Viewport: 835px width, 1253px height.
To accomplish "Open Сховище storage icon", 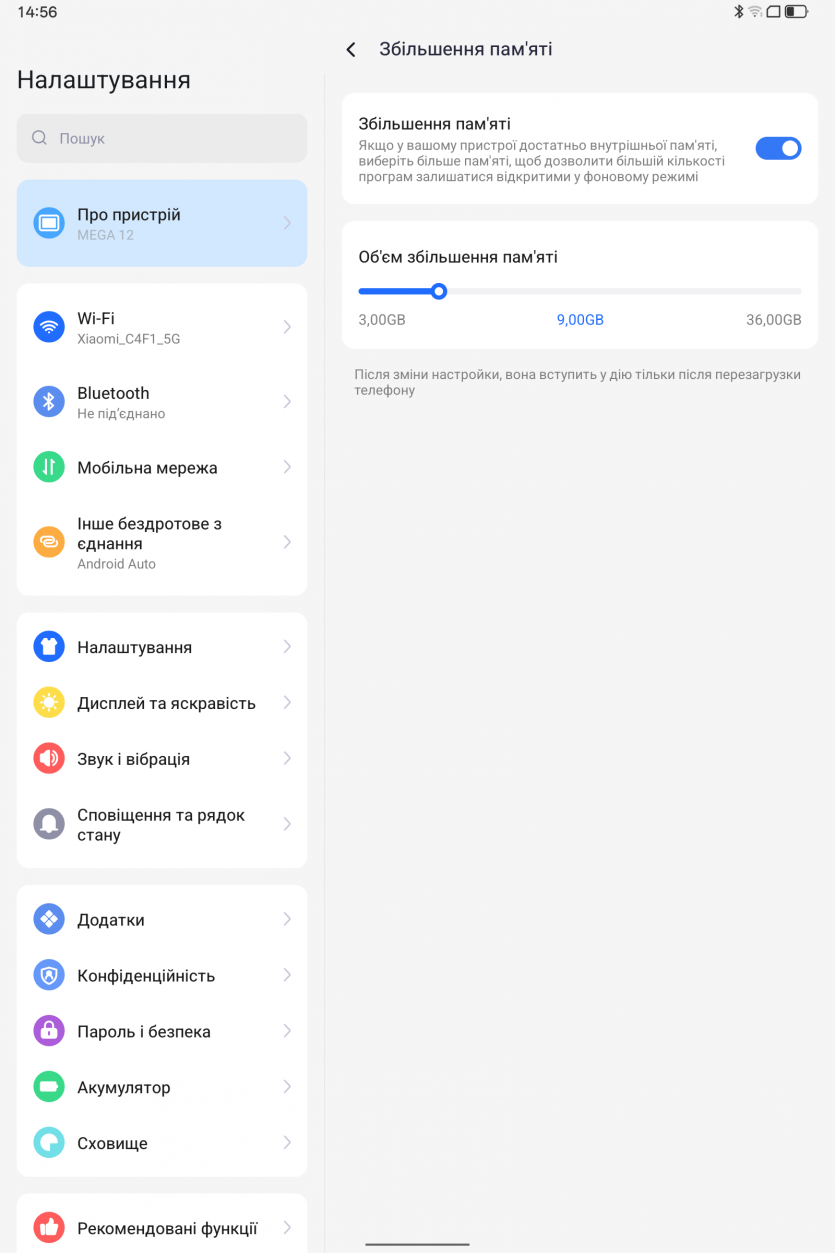I will click(x=49, y=1143).
